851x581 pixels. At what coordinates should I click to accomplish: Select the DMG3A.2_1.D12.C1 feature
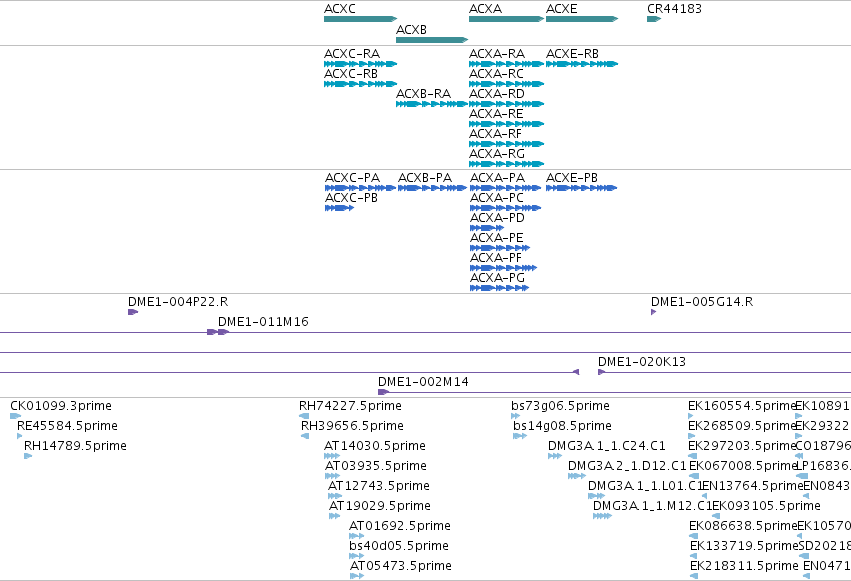tap(577, 476)
